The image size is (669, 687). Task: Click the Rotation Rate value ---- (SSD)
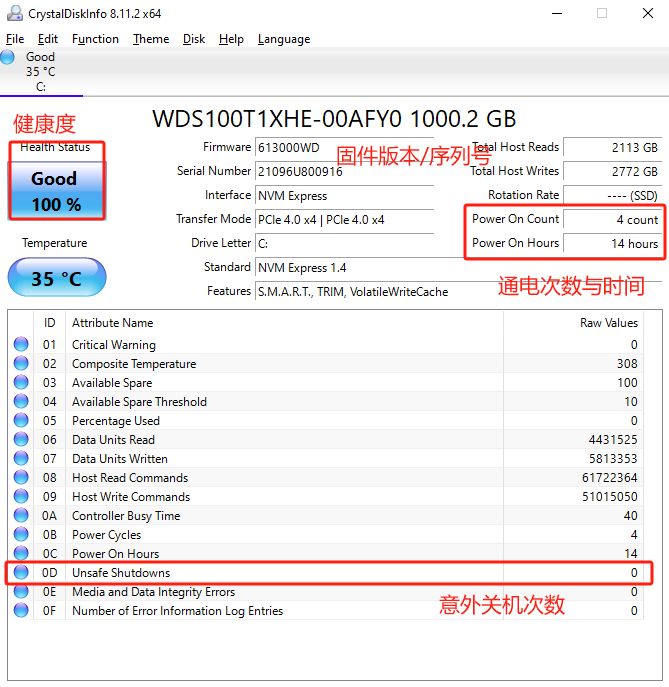[x=612, y=195]
